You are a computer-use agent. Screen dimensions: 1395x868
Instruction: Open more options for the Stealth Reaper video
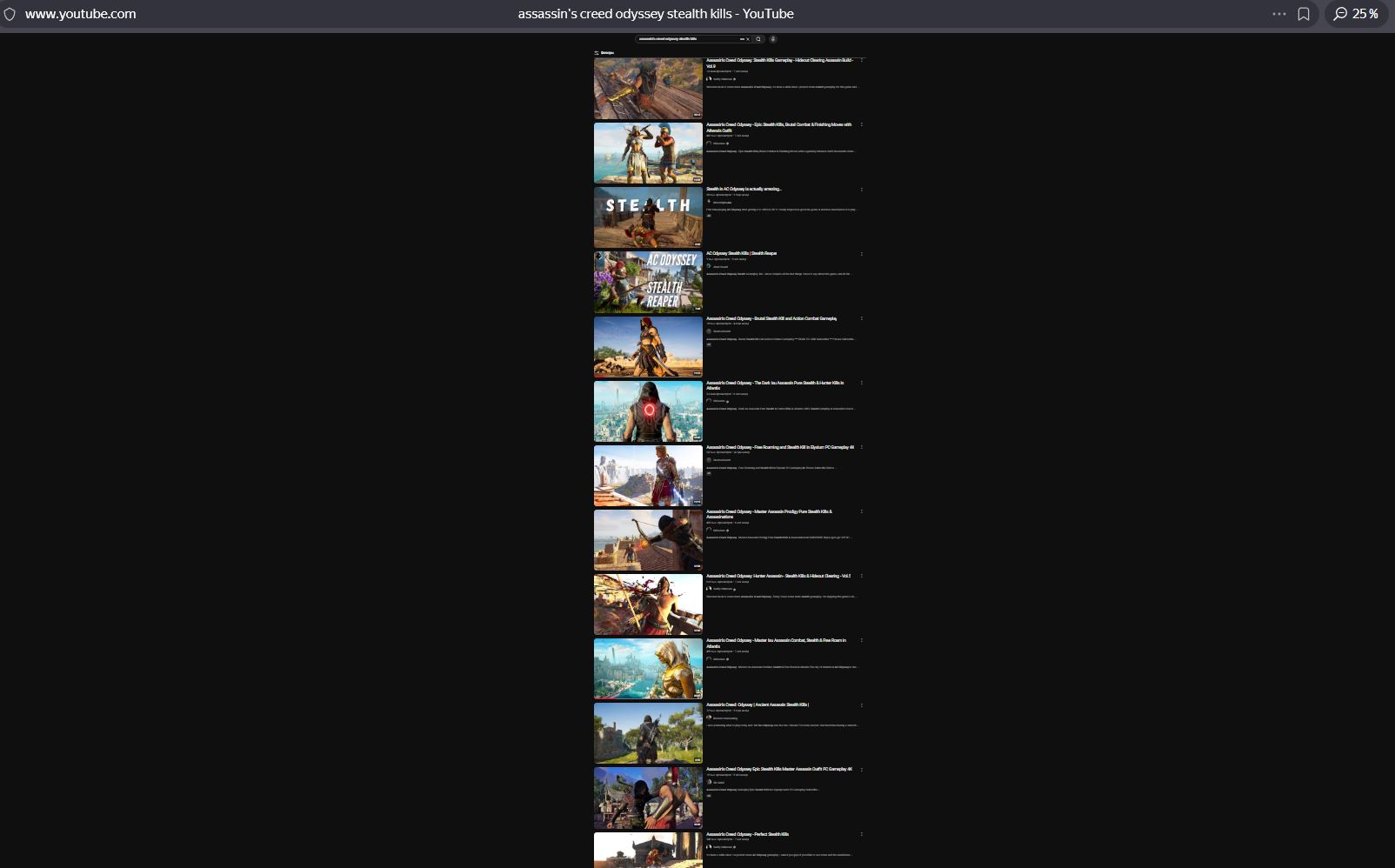862,254
